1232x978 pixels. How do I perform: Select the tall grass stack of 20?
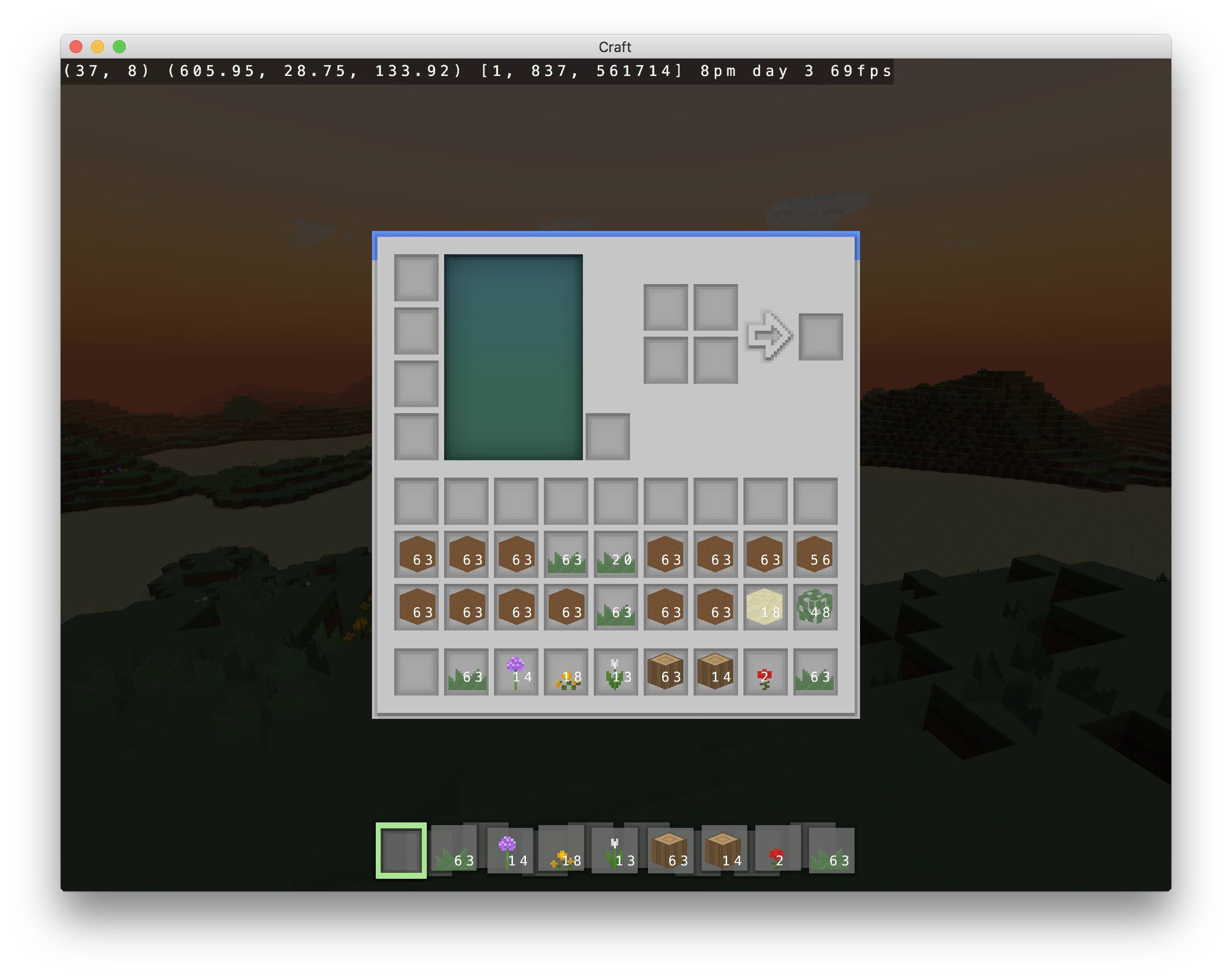(x=615, y=554)
